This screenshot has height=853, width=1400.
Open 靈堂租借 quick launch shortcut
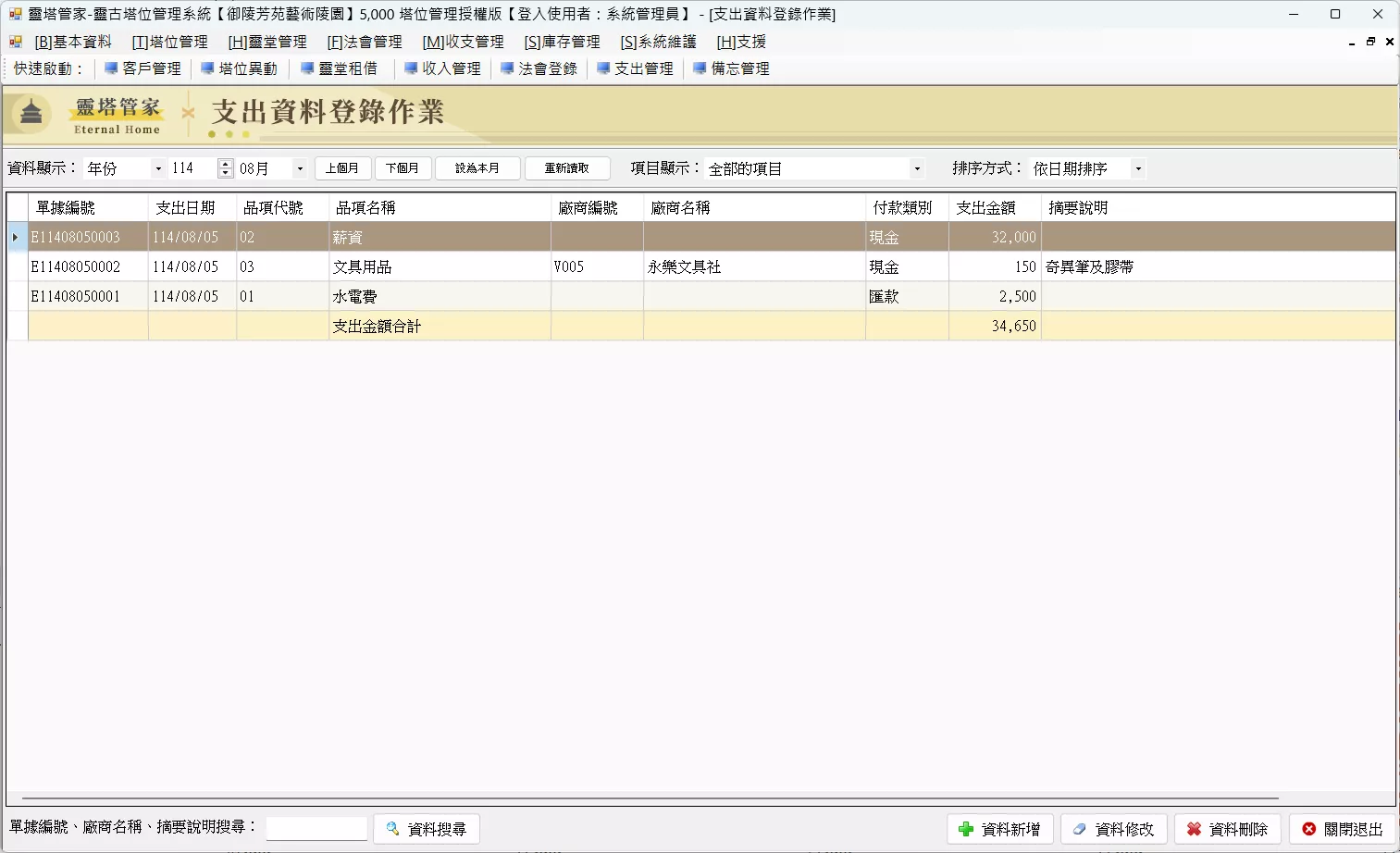pyautogui.click(x=339, y=68)
